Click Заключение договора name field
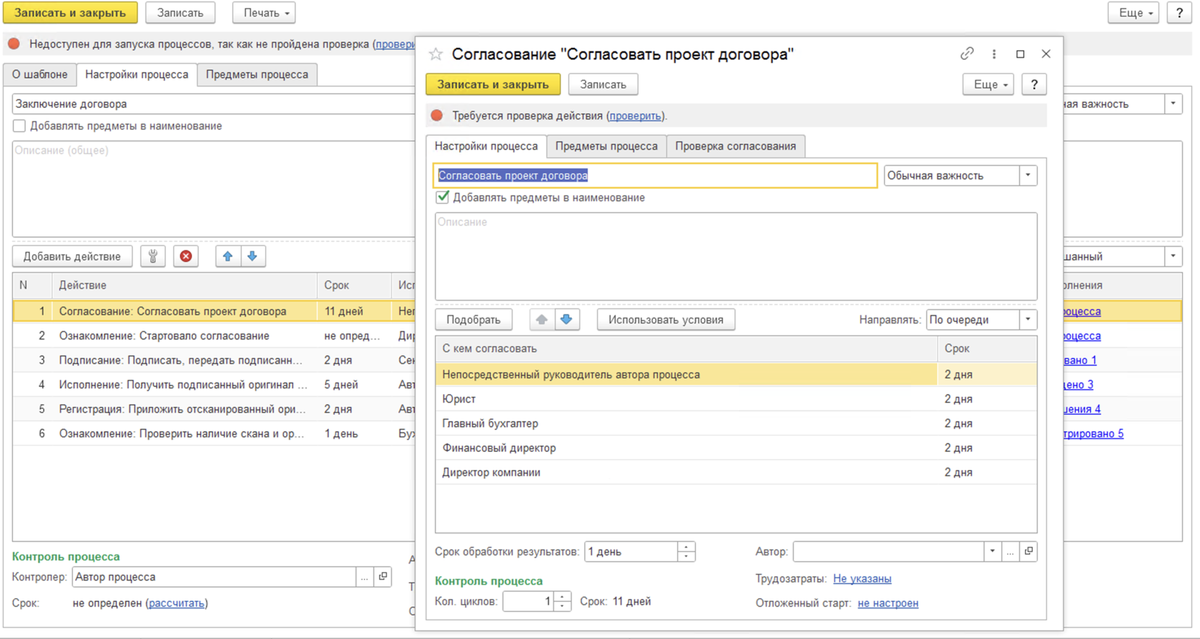 tap(214, 104)
